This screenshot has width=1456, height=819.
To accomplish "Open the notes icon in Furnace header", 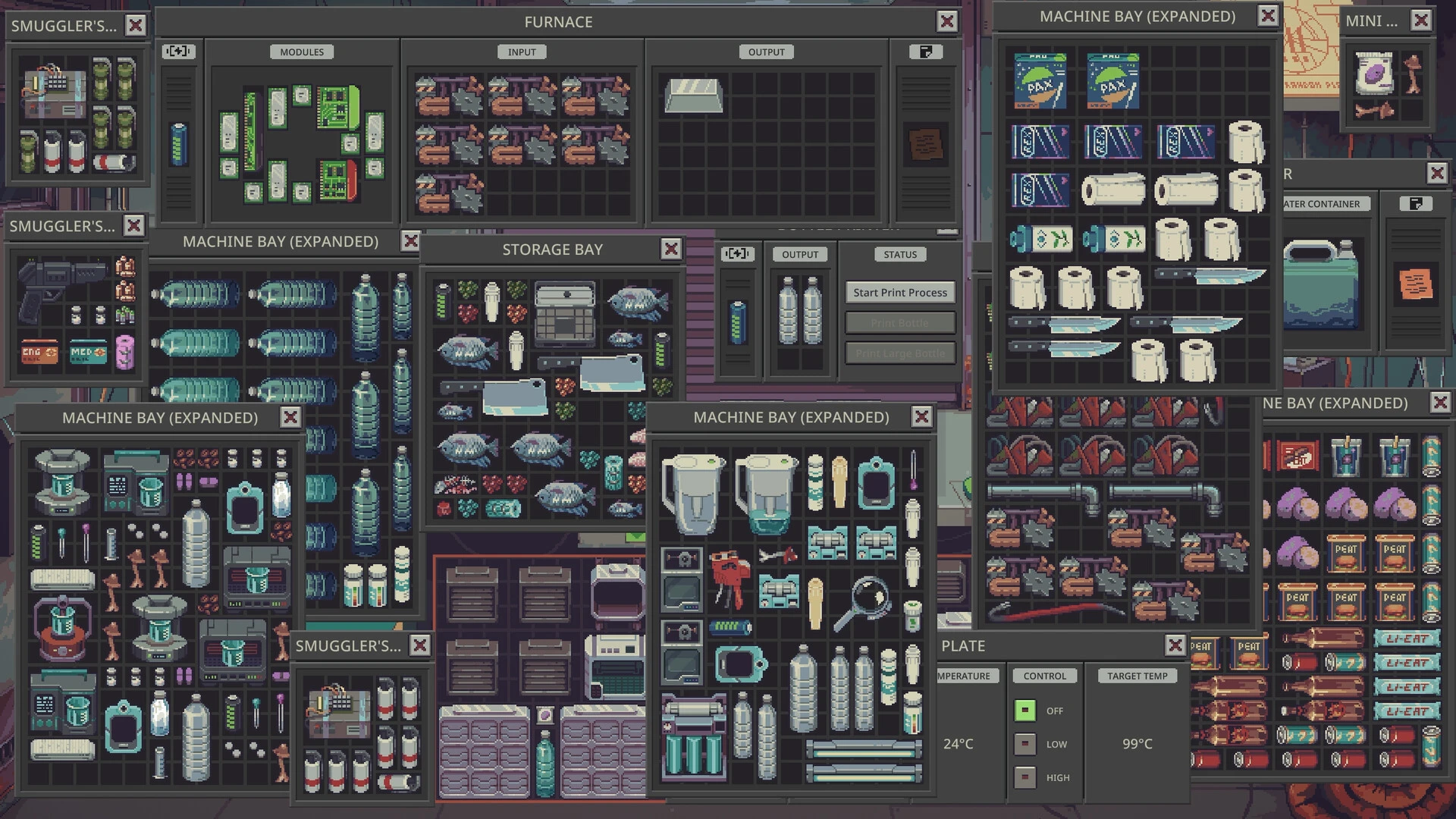I will pyautogui.click(x=926, y=52).
